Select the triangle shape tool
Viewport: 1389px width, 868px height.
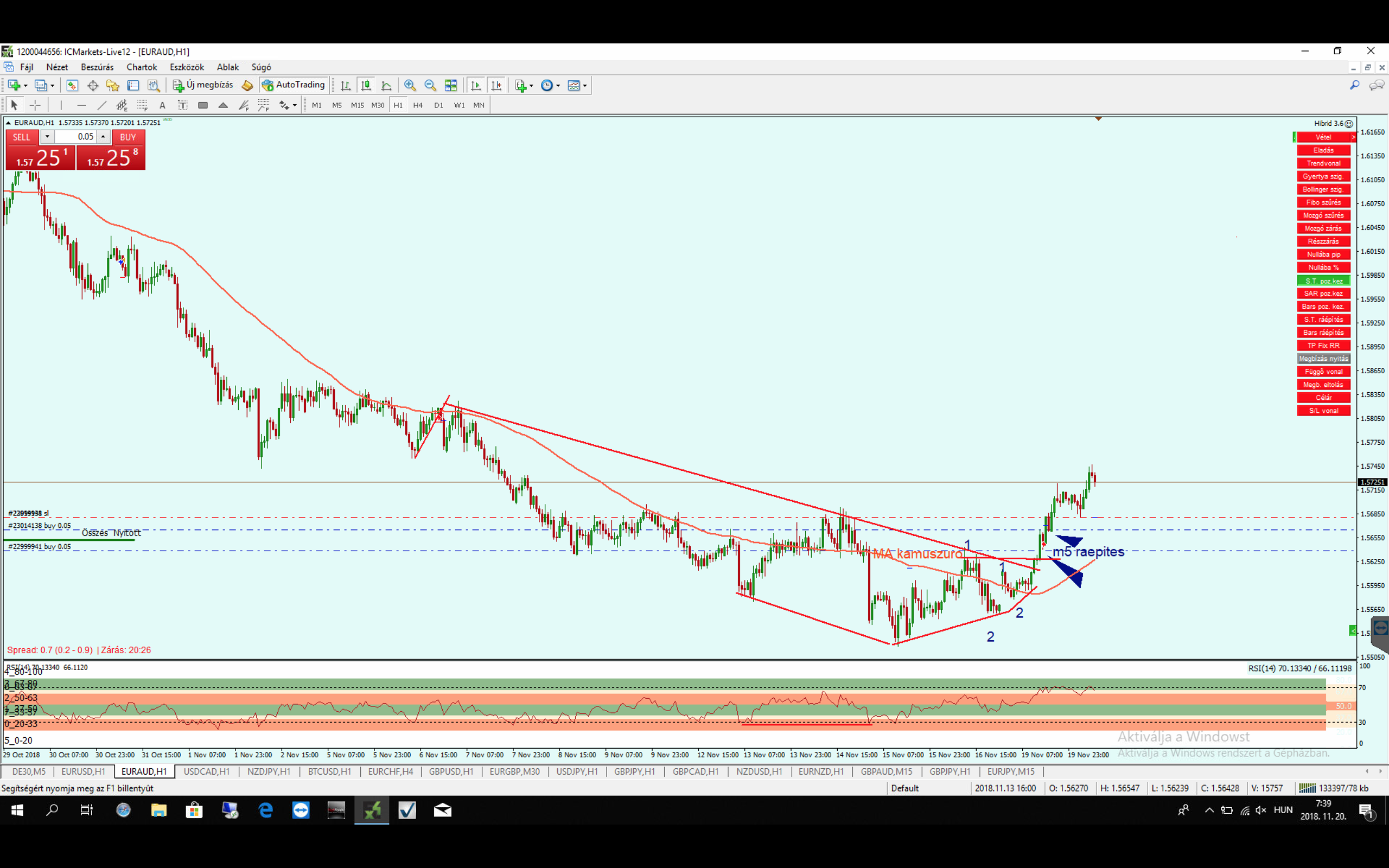click(x=224, y=105)
